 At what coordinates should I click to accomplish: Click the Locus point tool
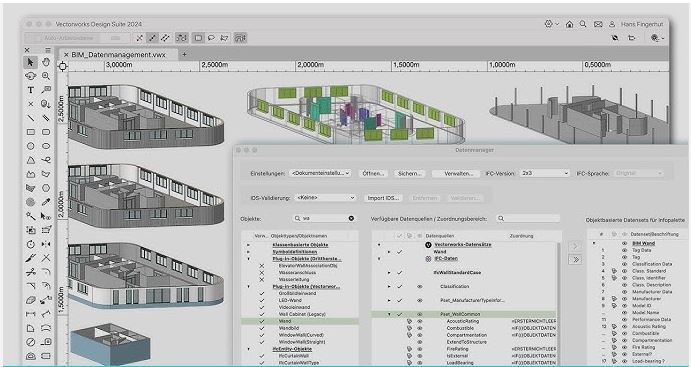click(x=30, y=104)
